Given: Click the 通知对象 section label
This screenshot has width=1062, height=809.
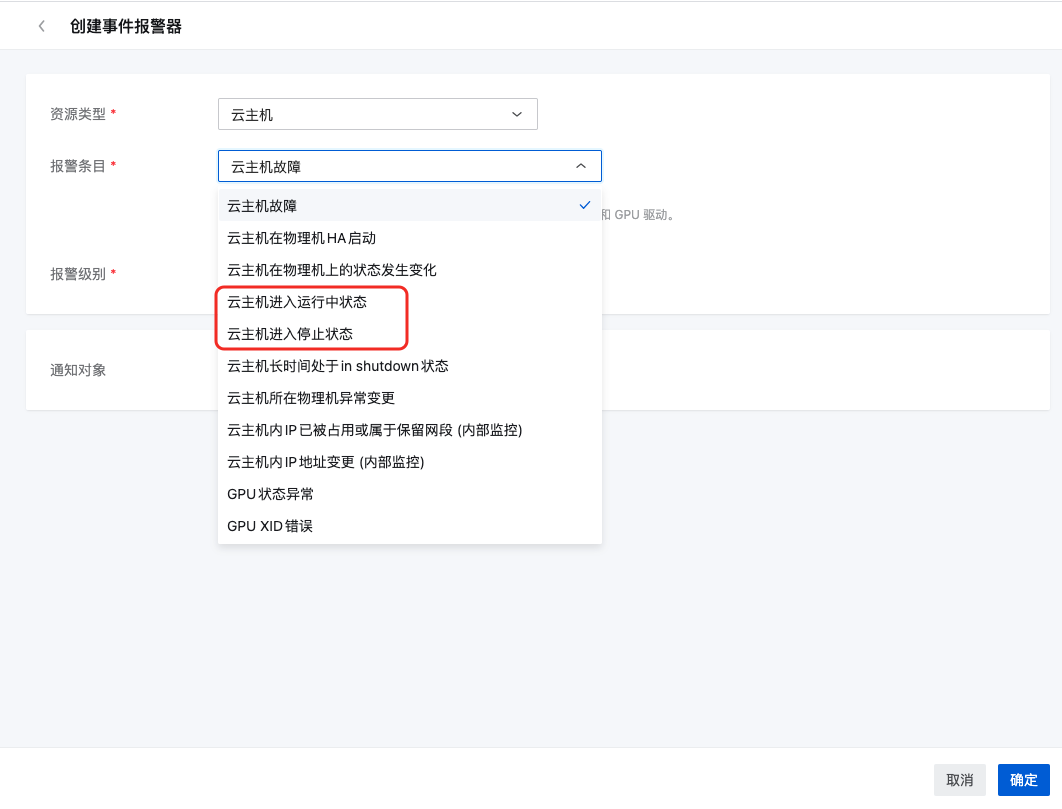Looking at the screenshot, I should pyautogui.click(x=78, y=370).
